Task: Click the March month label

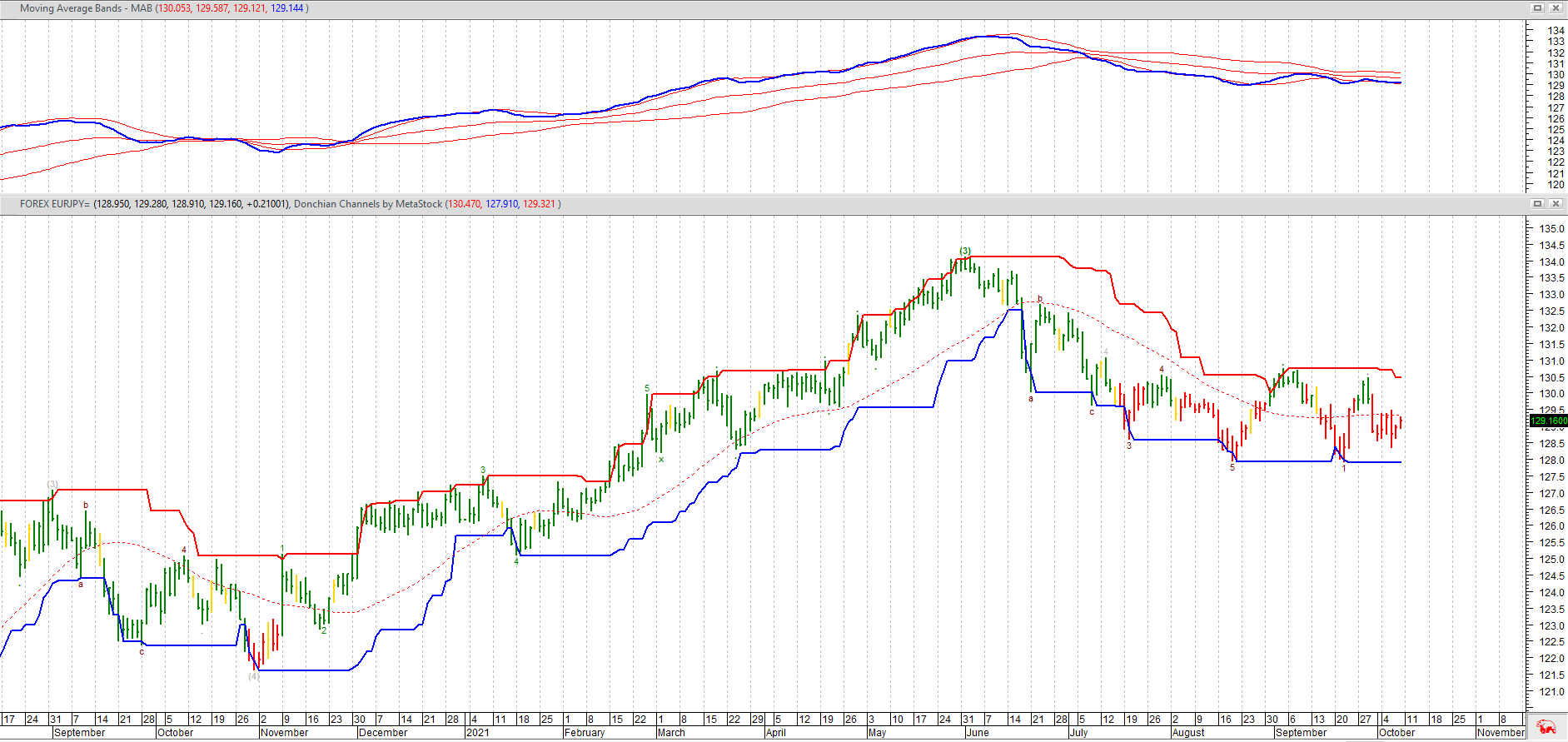Action: 671,733
